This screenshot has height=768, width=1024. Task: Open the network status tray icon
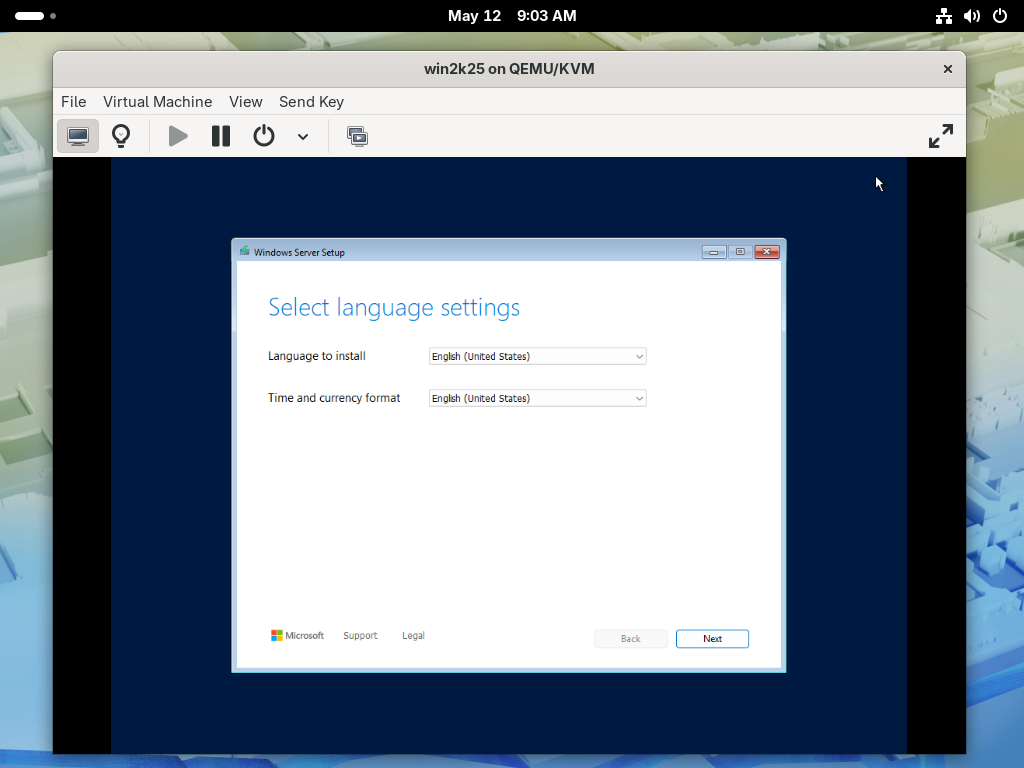coord(944,16)
